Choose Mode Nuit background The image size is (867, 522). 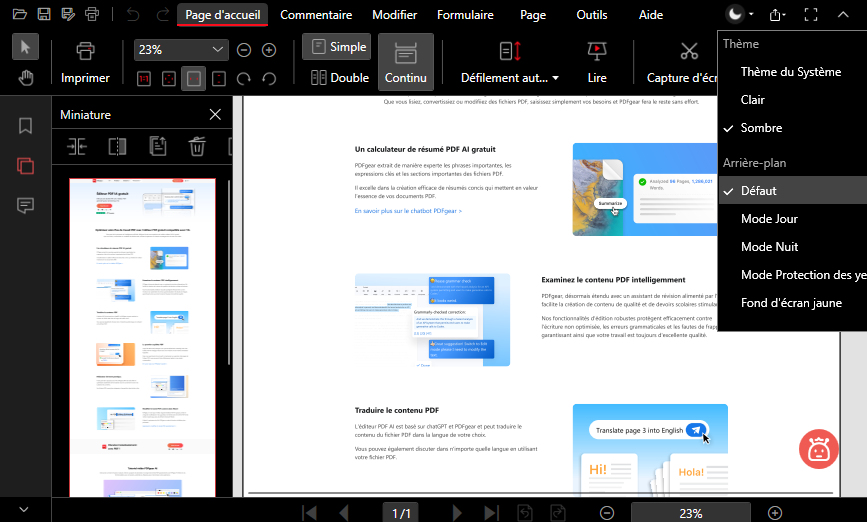point(768,247)
